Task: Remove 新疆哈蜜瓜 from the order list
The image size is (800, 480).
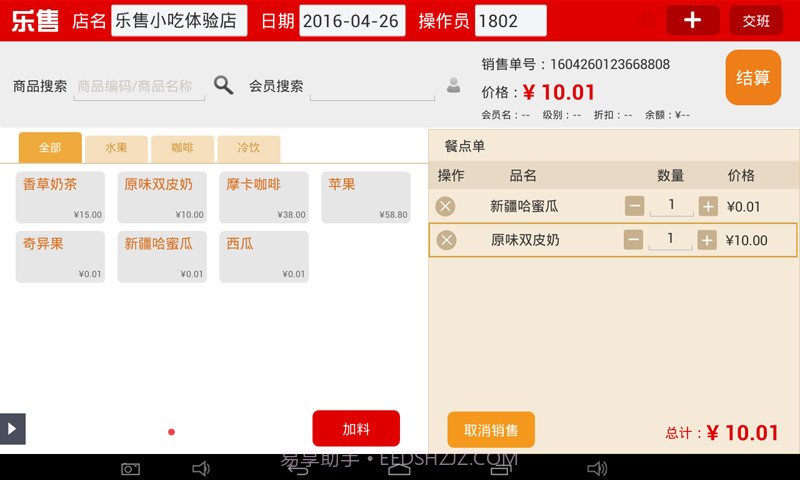Action: (x=445, y=207)
